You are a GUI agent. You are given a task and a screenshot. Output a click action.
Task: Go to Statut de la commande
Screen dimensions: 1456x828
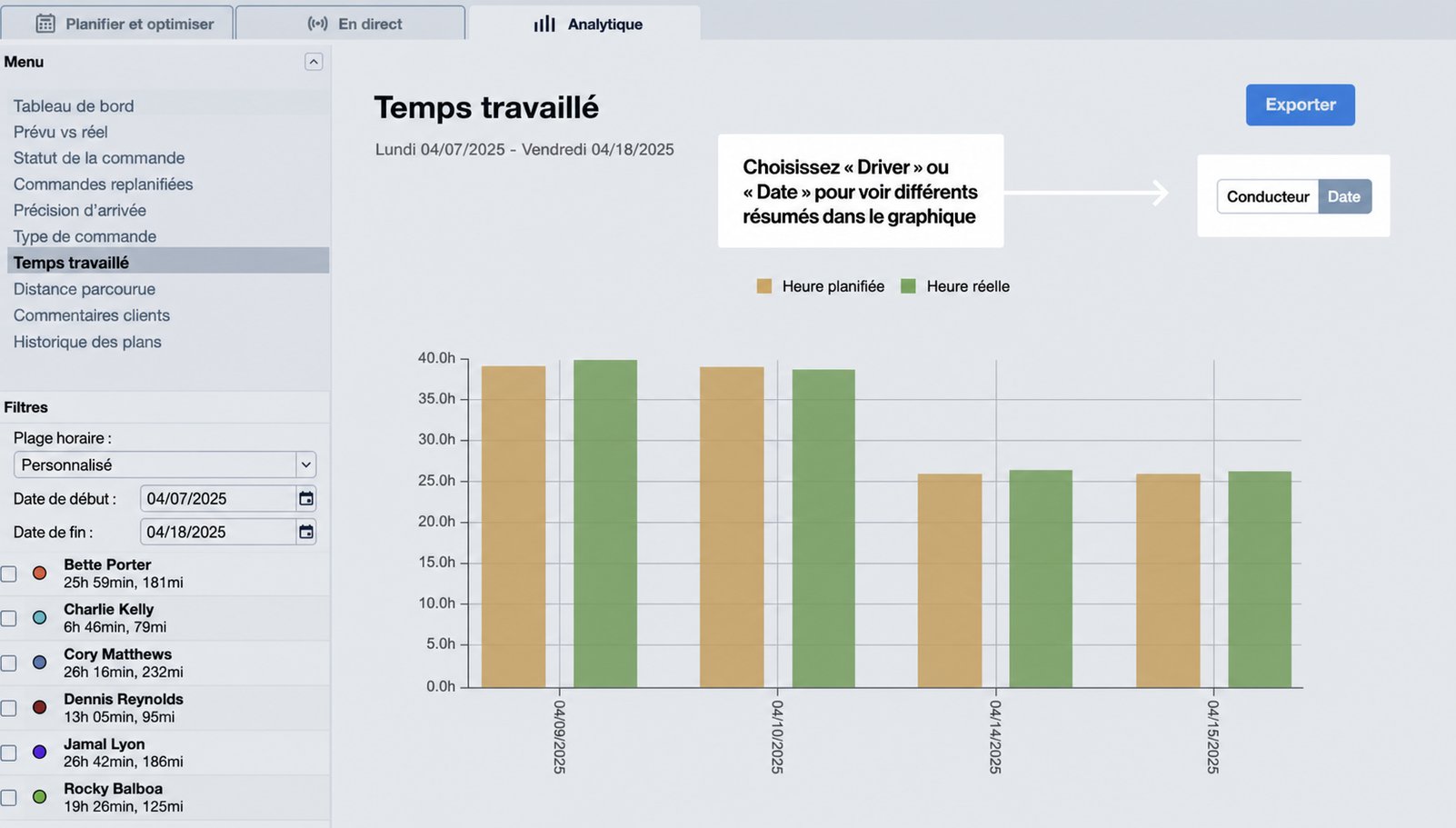tap(99, 158)
